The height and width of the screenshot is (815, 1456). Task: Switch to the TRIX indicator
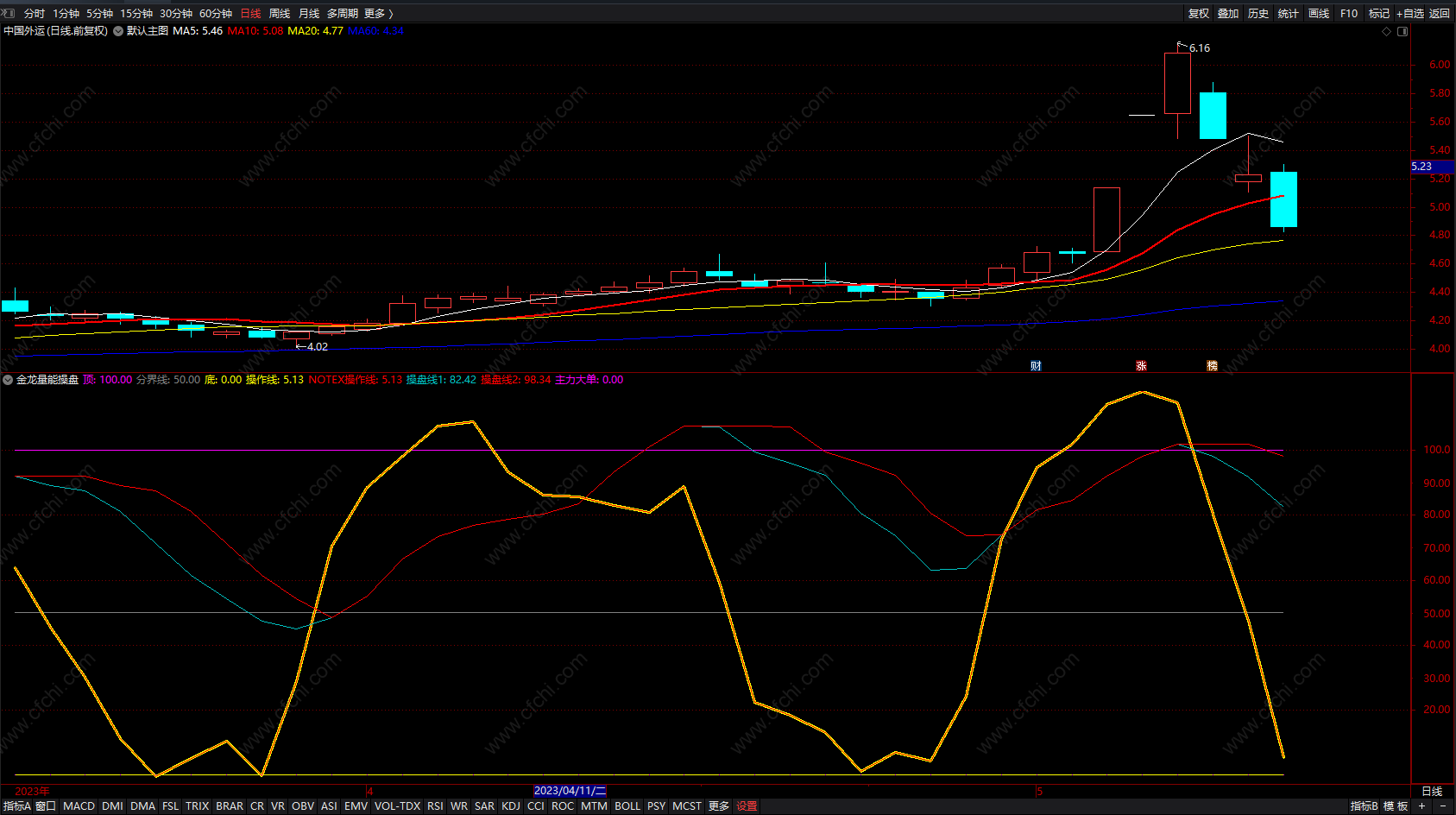point(197,806)
